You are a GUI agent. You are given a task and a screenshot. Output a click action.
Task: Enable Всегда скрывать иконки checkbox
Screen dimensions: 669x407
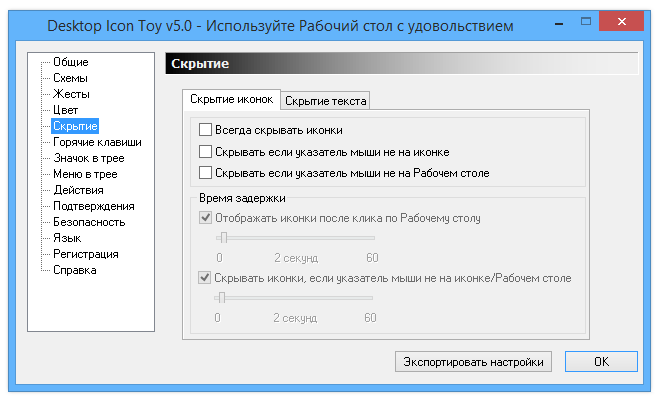click(205, 130)
